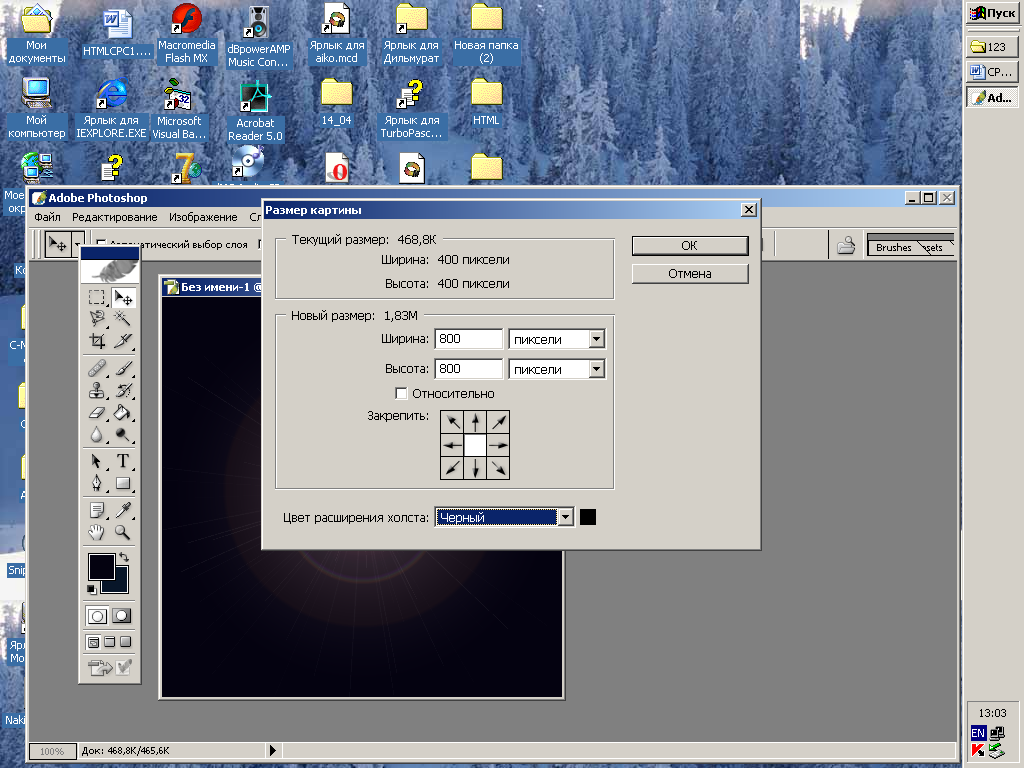Select the Dodge tool

(x=123, y=434)
